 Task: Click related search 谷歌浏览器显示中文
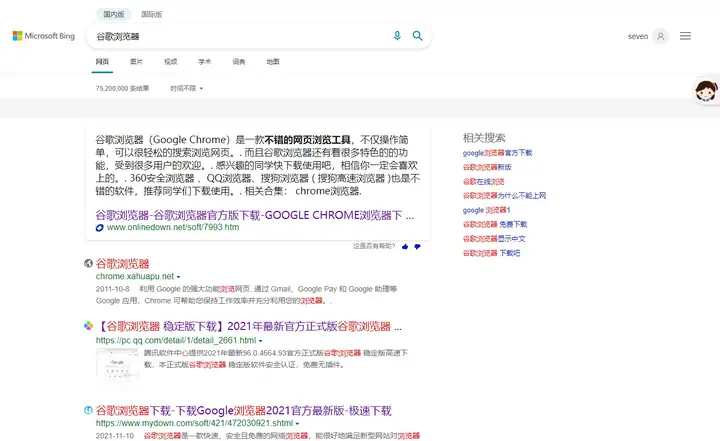coord(494,238)
